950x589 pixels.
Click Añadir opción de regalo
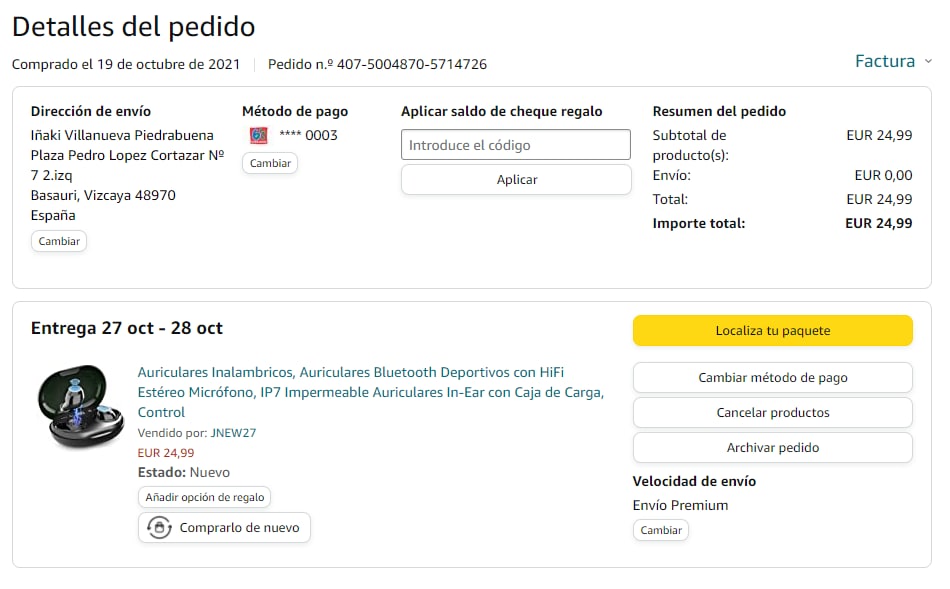[204, 497]
